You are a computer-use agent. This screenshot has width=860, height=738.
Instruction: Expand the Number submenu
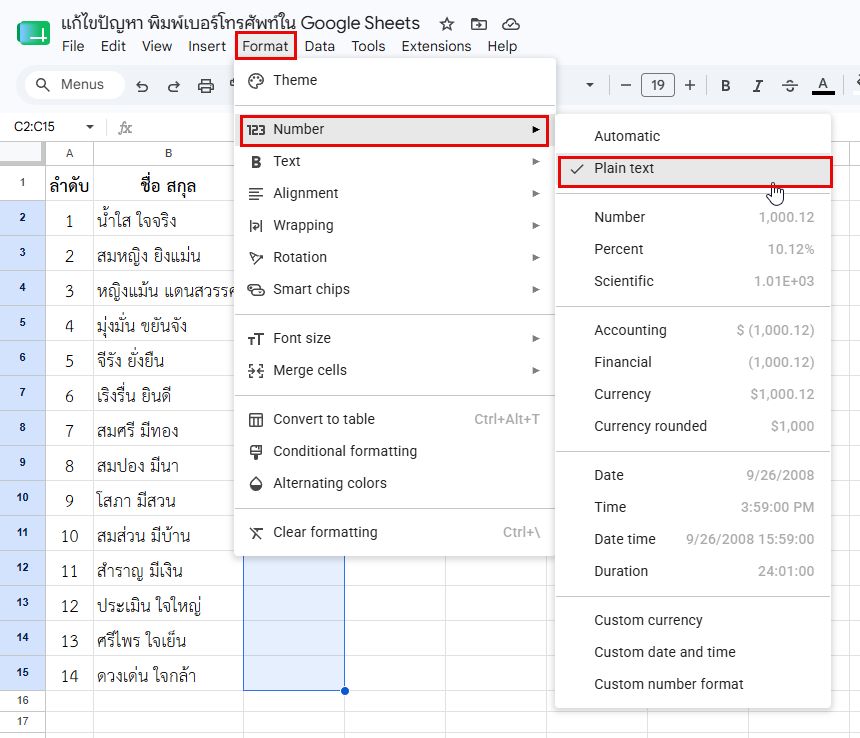(x=394, y=130)
